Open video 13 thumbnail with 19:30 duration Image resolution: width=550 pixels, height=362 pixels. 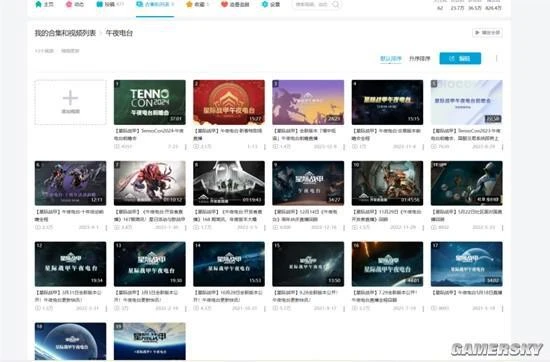(150, 264)
